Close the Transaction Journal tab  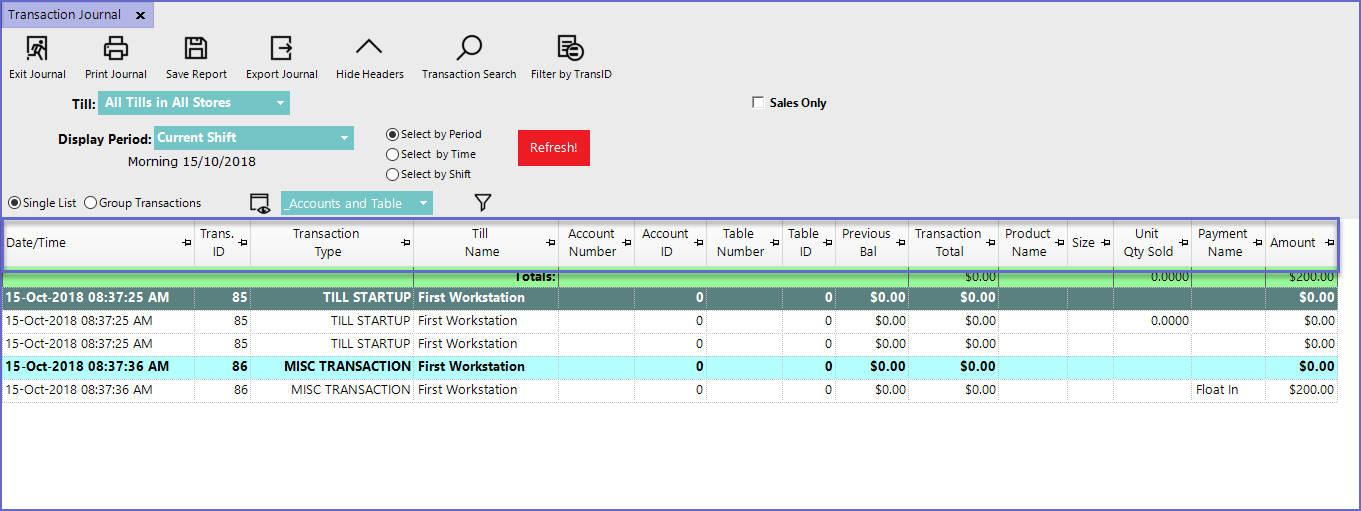point(140,16)
